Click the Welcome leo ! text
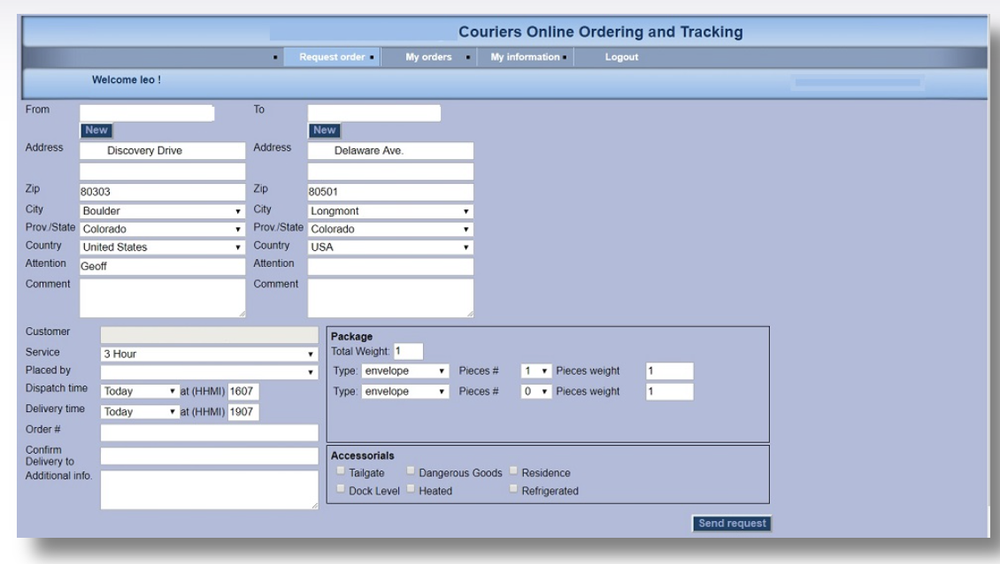 [126, 80]
